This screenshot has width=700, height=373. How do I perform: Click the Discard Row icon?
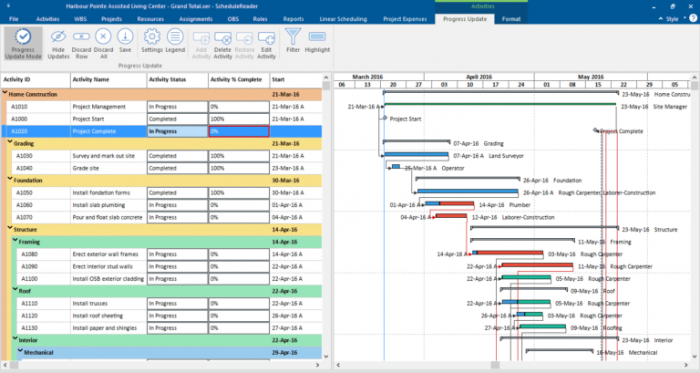tap(81, 37)
